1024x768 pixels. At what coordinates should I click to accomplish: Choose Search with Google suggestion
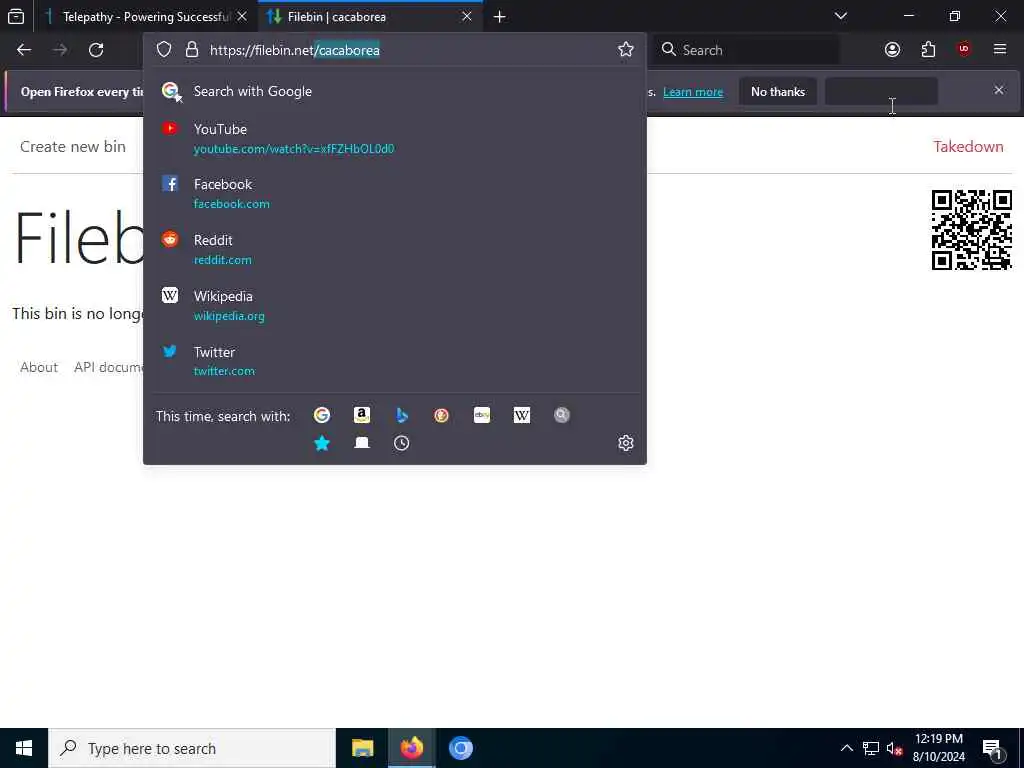click(x=394, y=91)
